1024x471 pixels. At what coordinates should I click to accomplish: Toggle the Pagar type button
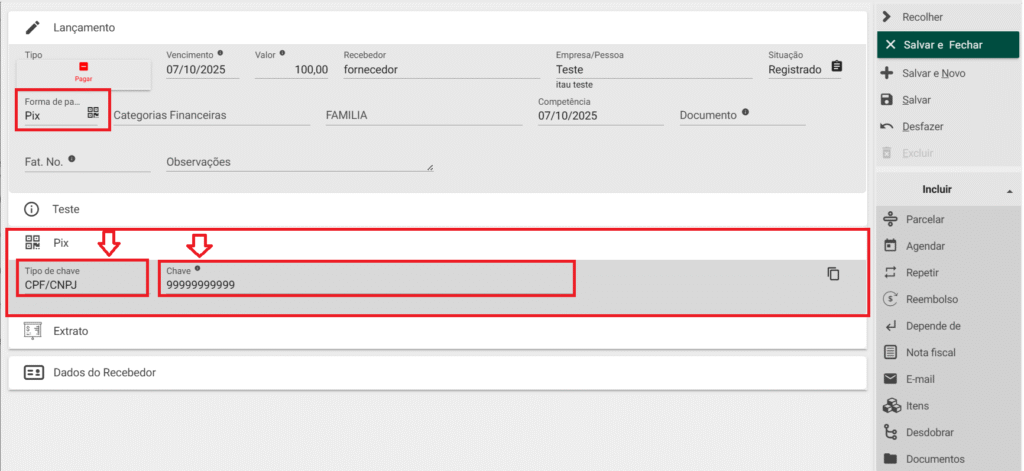[84, 72]
